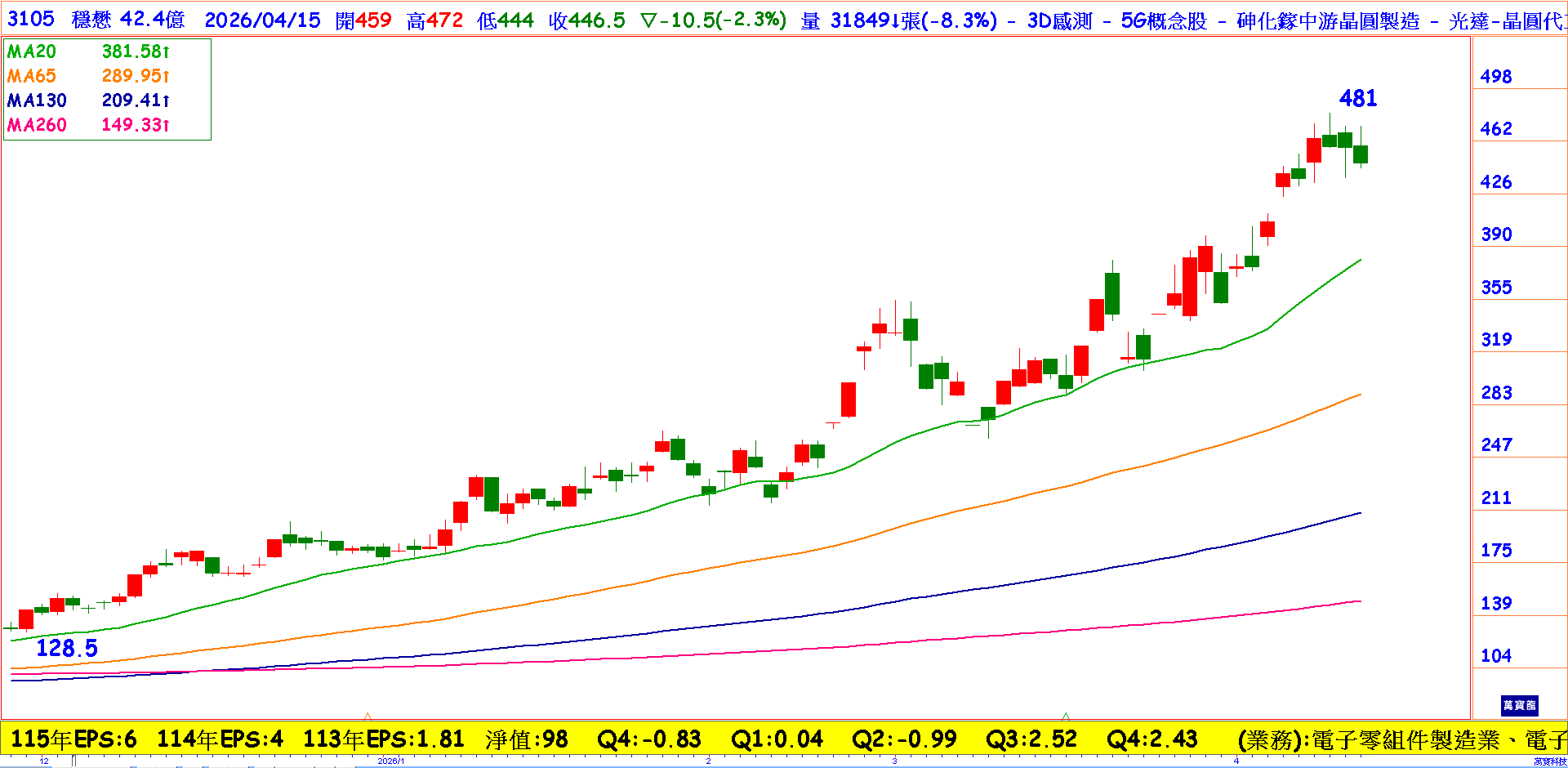Click the 萬寶龍 logo icon
This screenshot has height=768, width=1568.
point(1519,705)
